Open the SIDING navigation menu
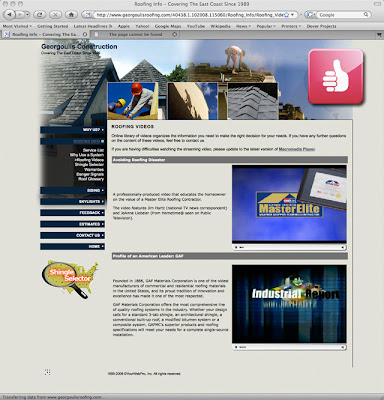Viewport: 384px width, 400px height. [x=73, y=190]
